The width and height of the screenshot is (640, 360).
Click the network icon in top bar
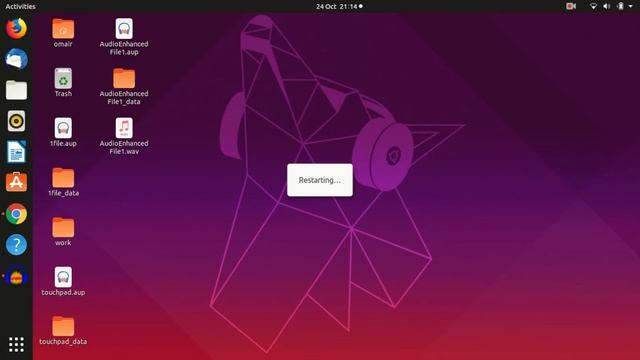(593, 6)
